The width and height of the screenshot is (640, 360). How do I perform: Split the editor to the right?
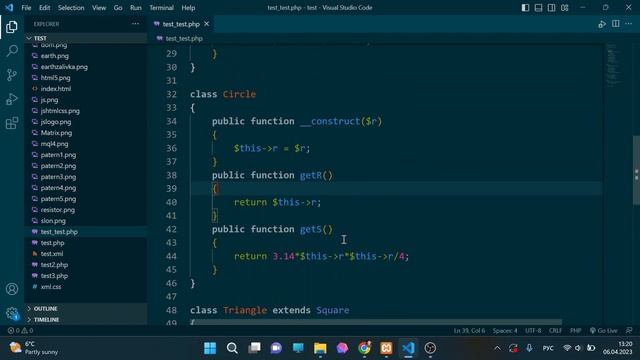pyautogui.click(x=616, y=24)
